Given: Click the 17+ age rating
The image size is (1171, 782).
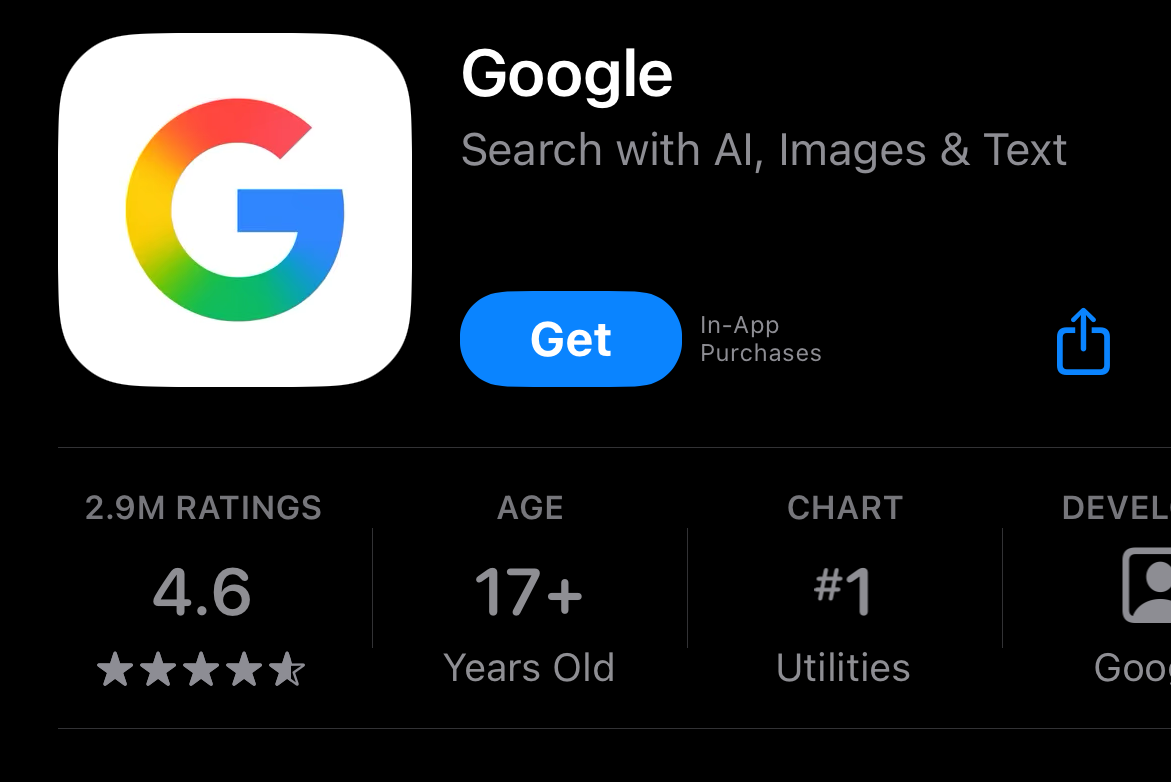Looking at the screenshot, I should [x=529, y=591].
